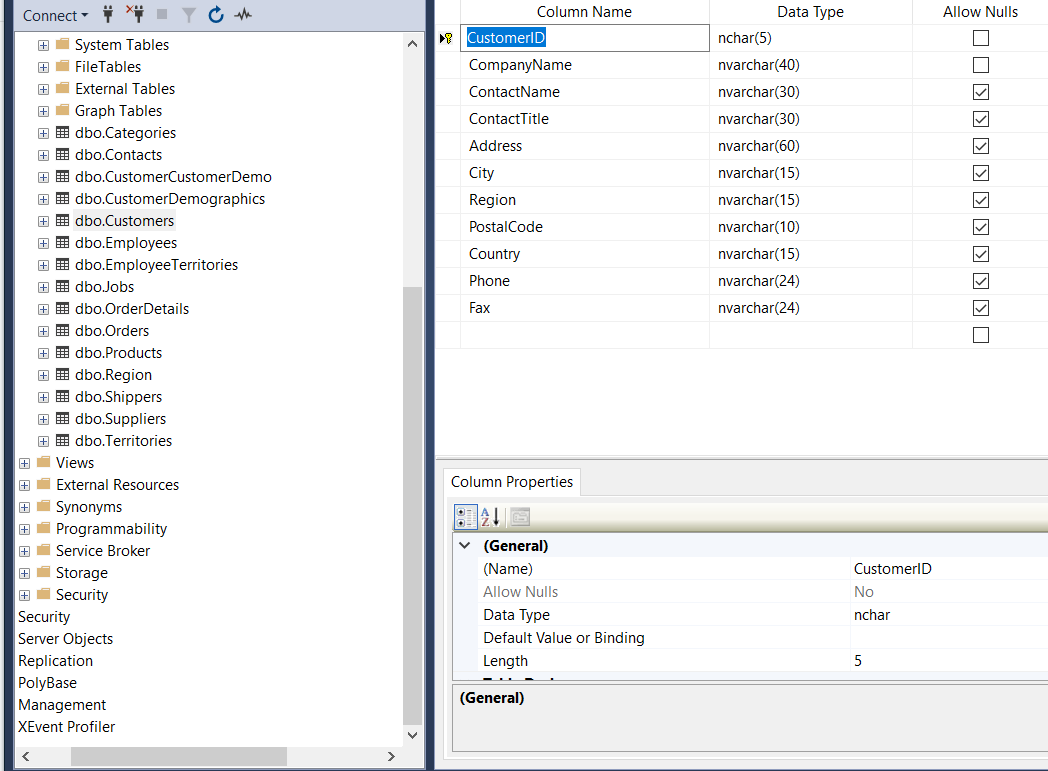Uncheck Allow Nulls for ContactName
The image size is (1048, 771).
980,92
